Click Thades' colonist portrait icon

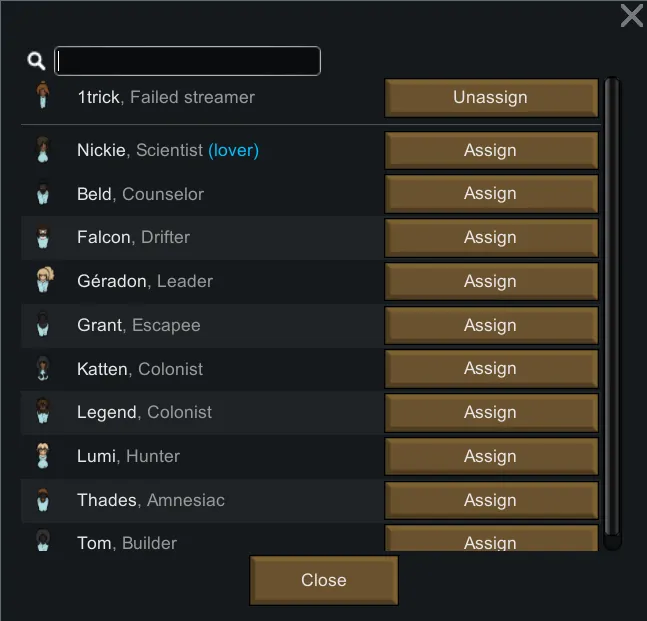[x=42, y=500]
